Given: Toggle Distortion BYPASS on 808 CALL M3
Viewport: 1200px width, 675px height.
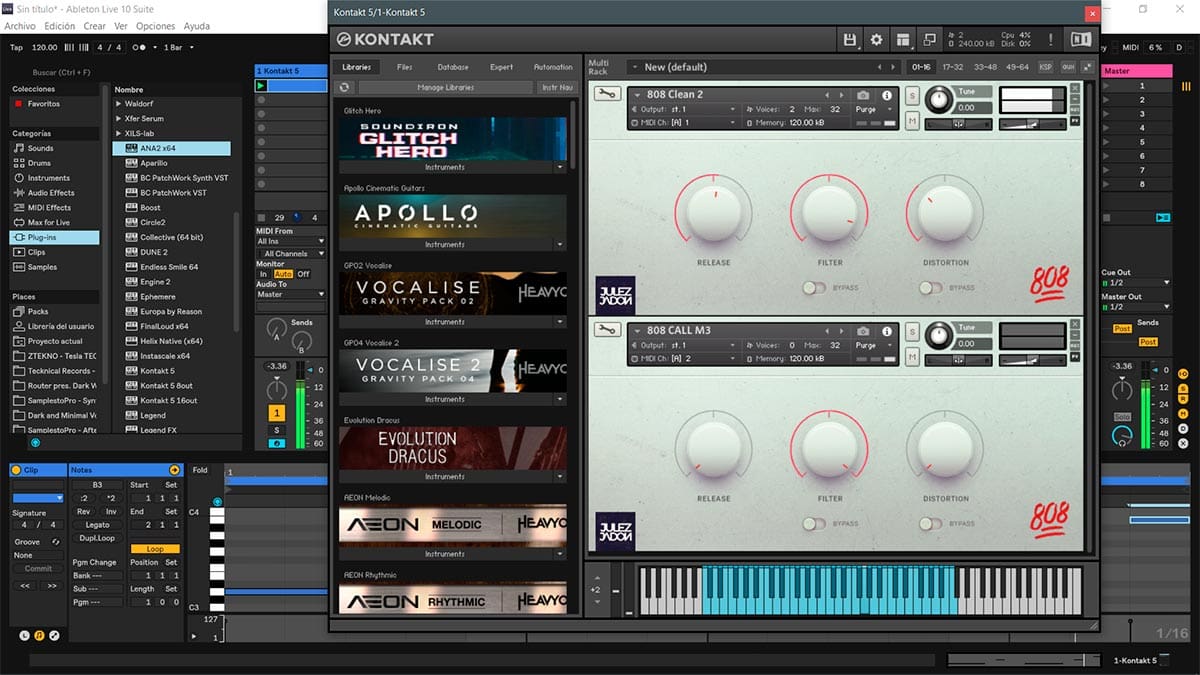Looking at the screenshot, I should 931,523.
